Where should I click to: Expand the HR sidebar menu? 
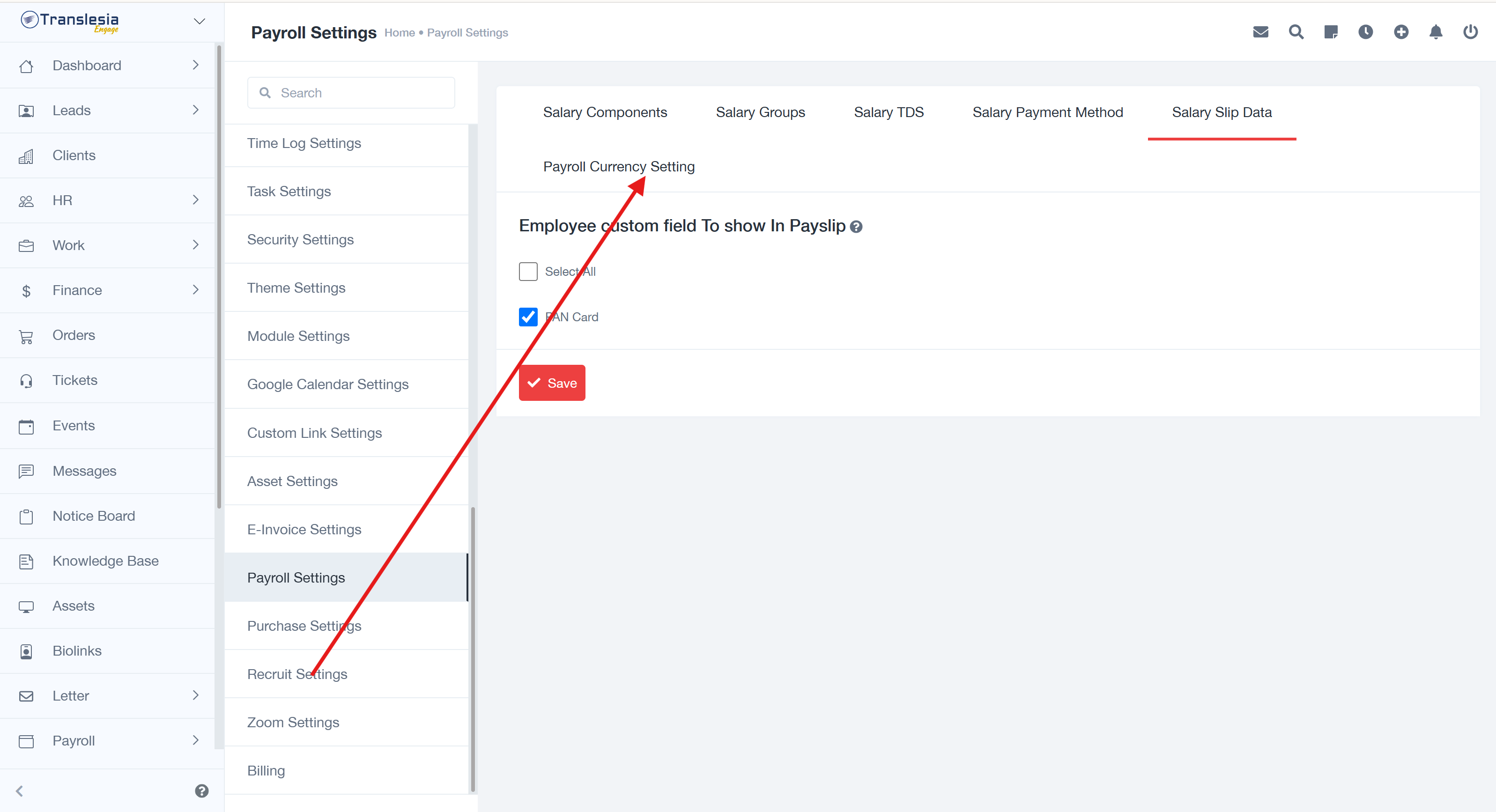(x=107, y=200)
